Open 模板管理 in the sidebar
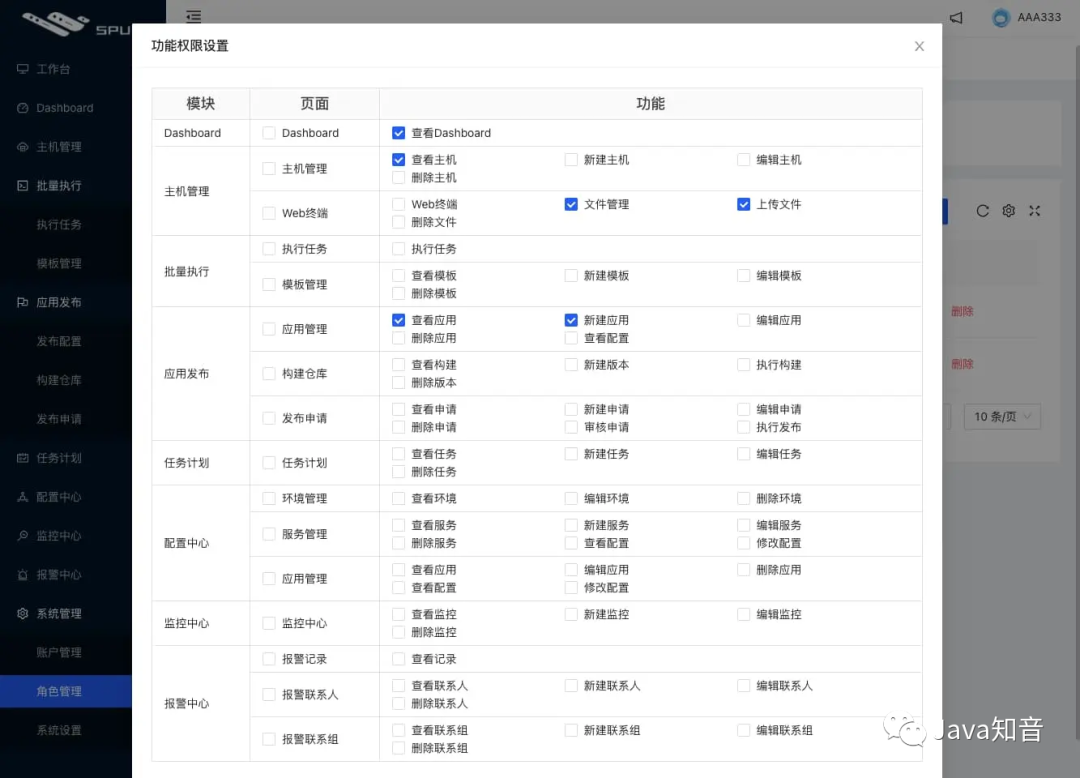This screenshot has height=778, width=1080. (x=59, y=263)
